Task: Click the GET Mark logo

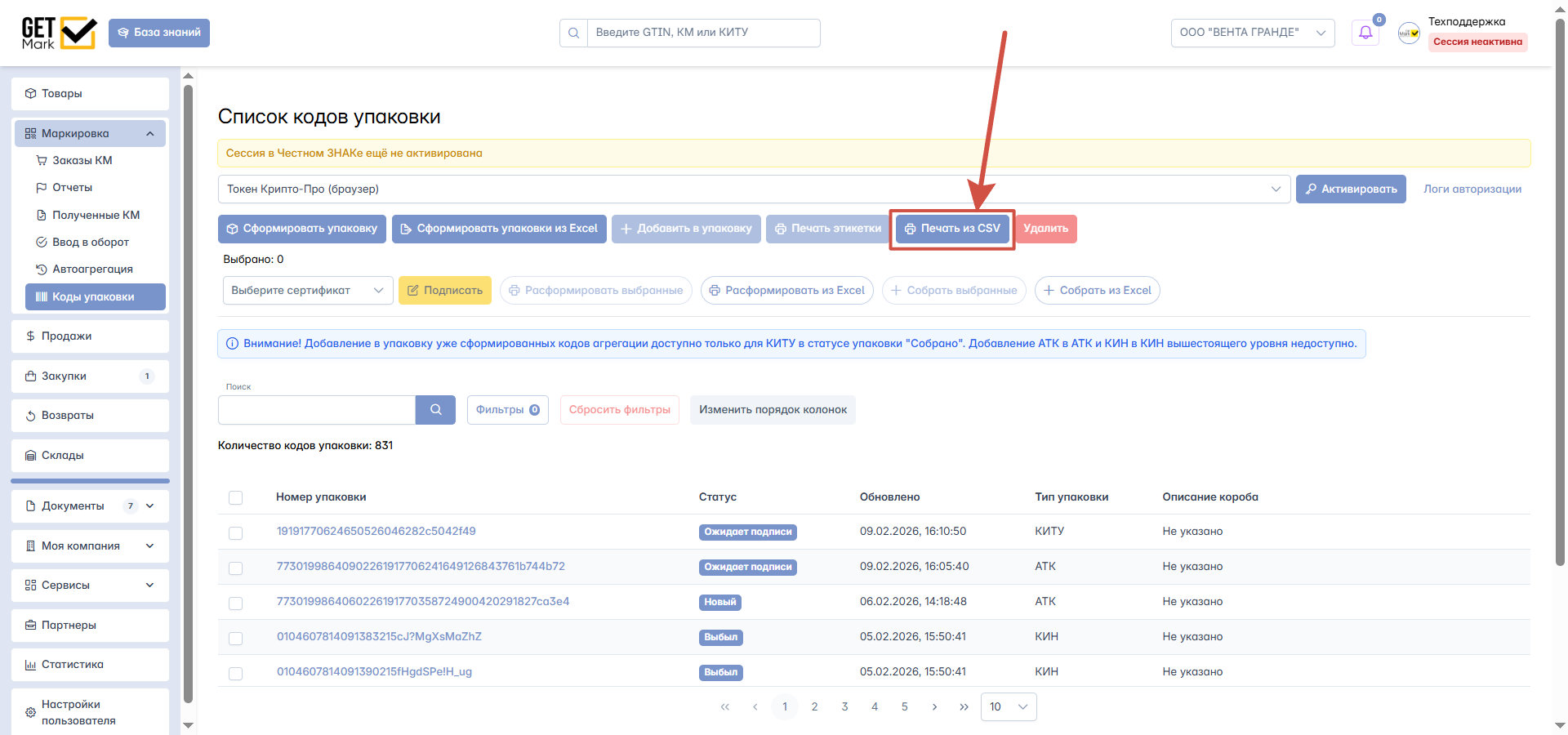Action: click(x=60, y=33)
